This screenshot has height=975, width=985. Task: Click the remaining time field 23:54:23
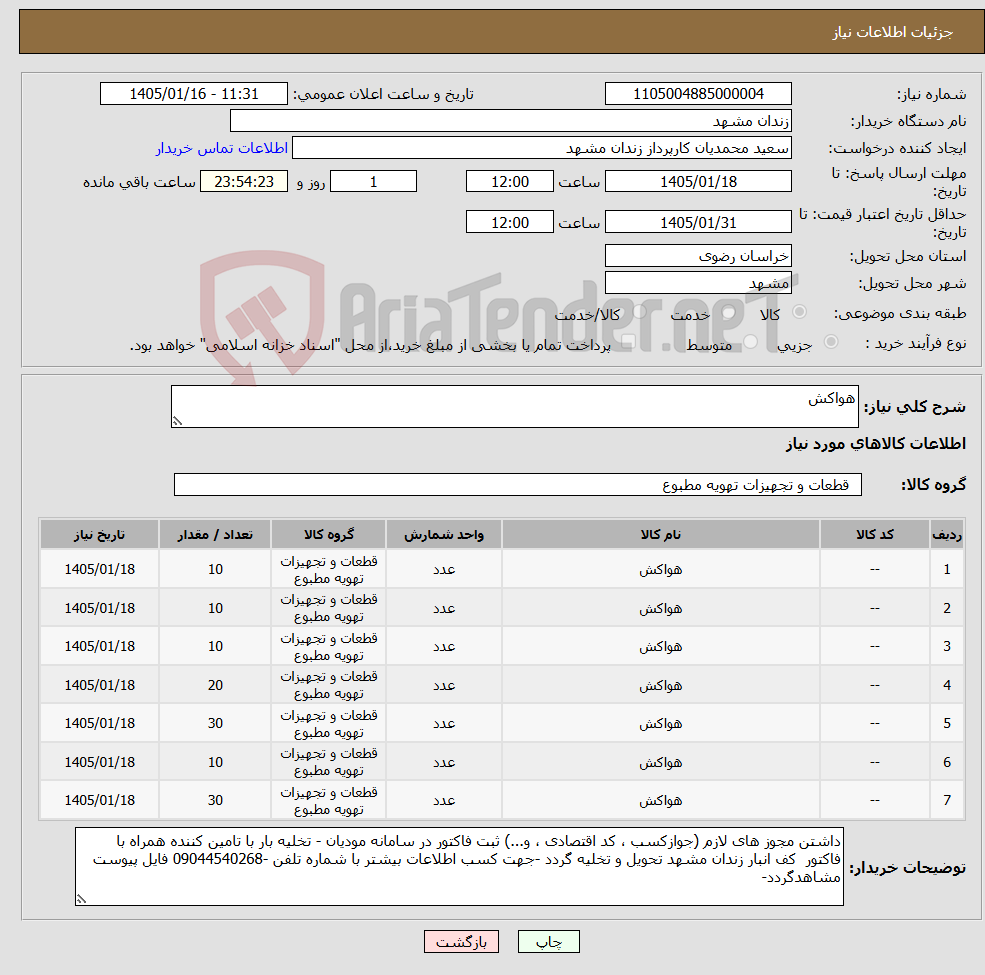click(x=244, y=182)
